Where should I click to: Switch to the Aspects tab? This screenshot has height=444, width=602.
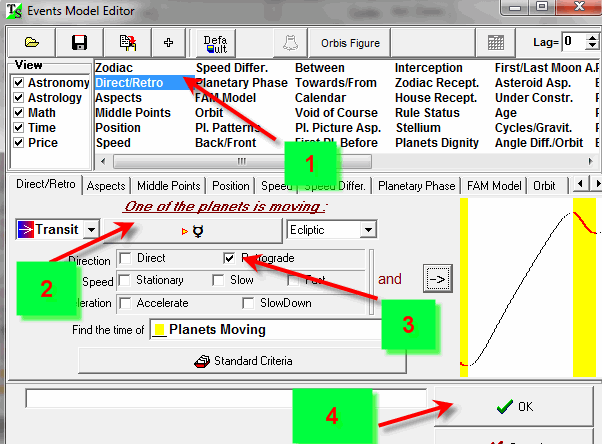(106, 186)
